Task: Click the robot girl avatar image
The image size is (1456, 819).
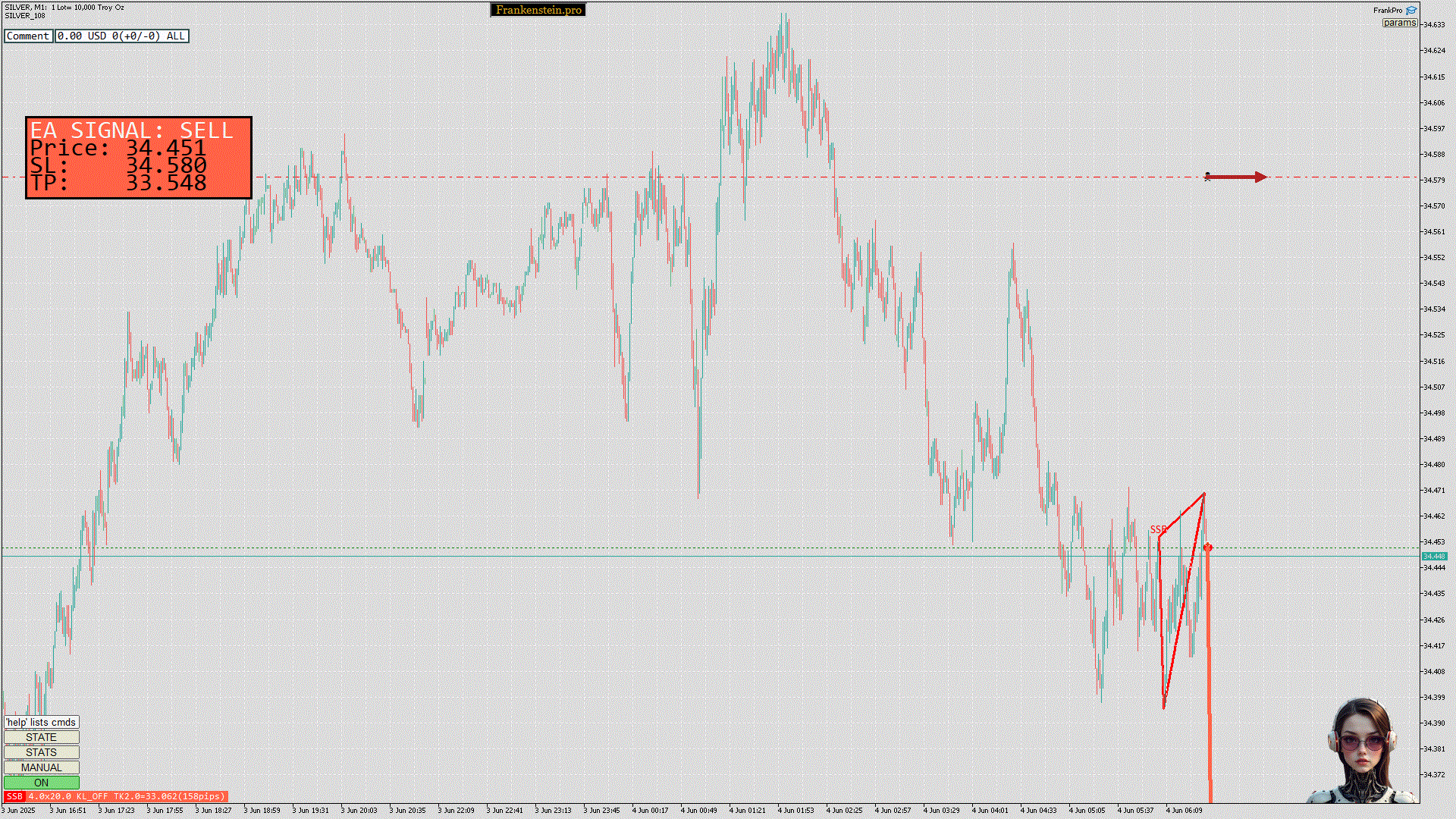Action: coord(1363,752)
